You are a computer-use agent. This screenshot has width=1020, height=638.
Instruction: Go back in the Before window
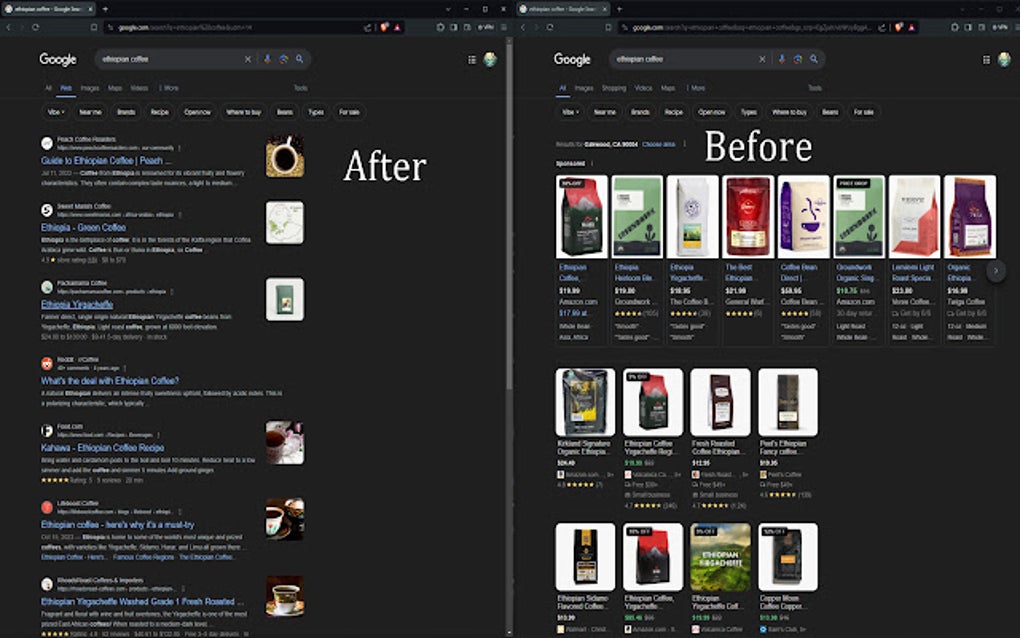[523, 27]
